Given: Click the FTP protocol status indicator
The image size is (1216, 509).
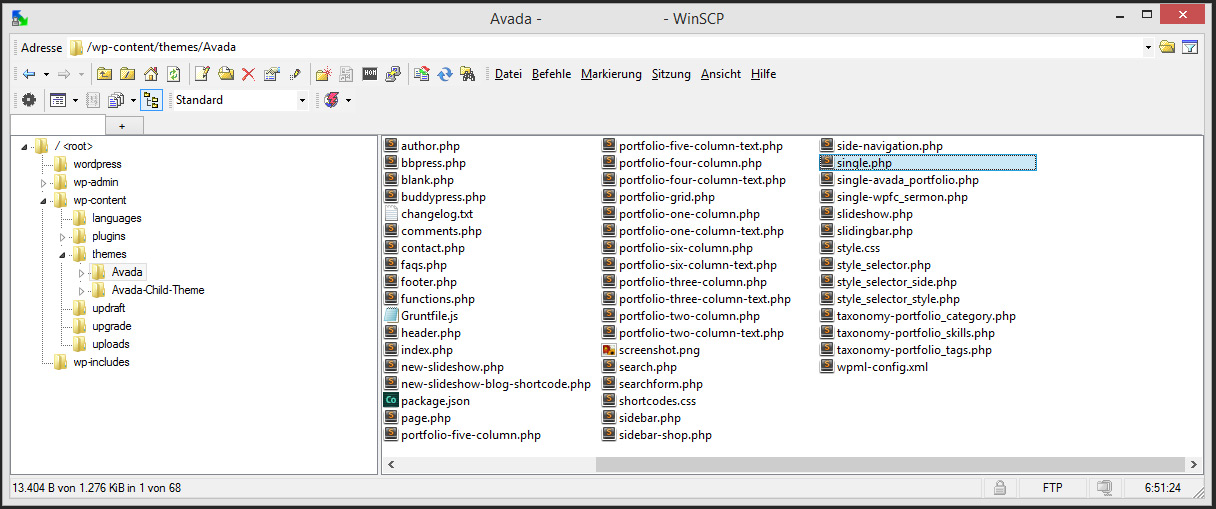Looking at the screenshot, I should (x=1052, y=488).
